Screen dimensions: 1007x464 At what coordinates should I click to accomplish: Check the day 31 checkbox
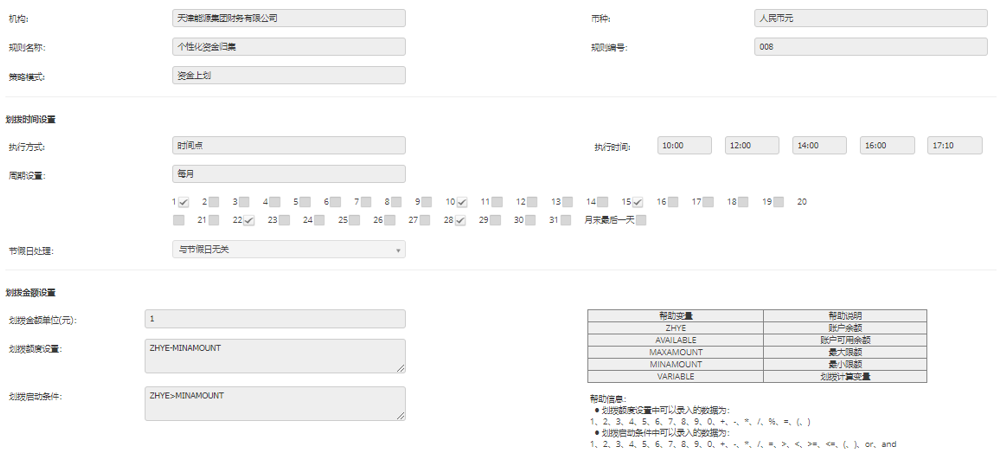click(x=567, y=221)
